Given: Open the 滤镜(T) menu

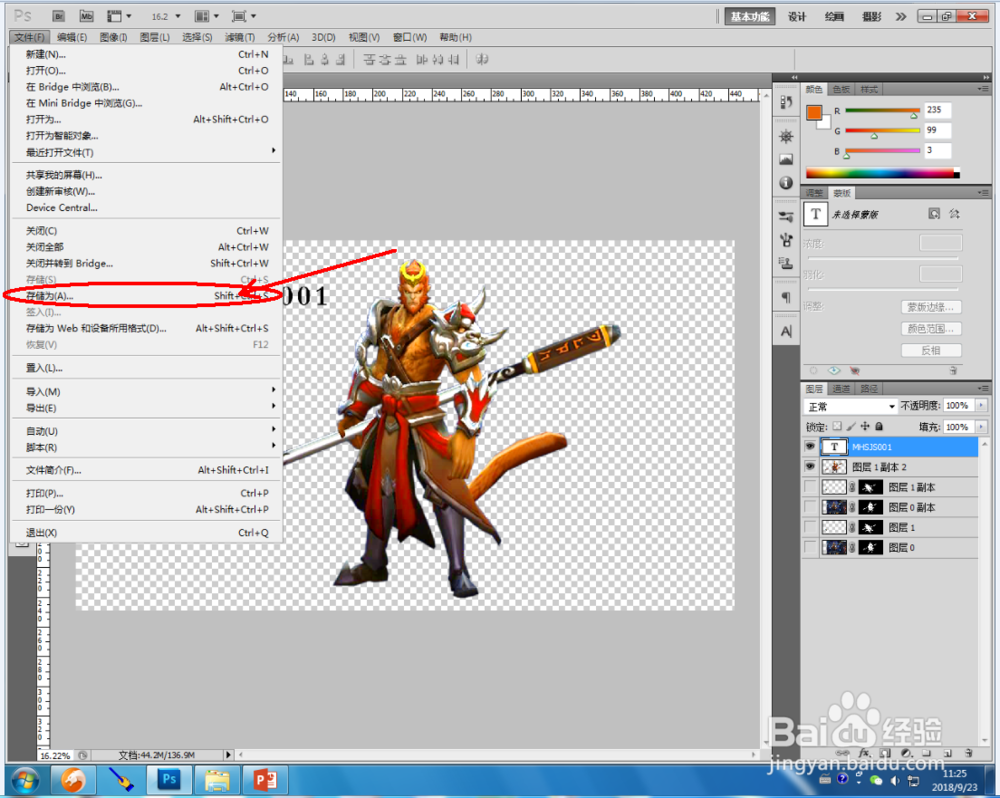Looking at the screenshot, I should 240,37.
